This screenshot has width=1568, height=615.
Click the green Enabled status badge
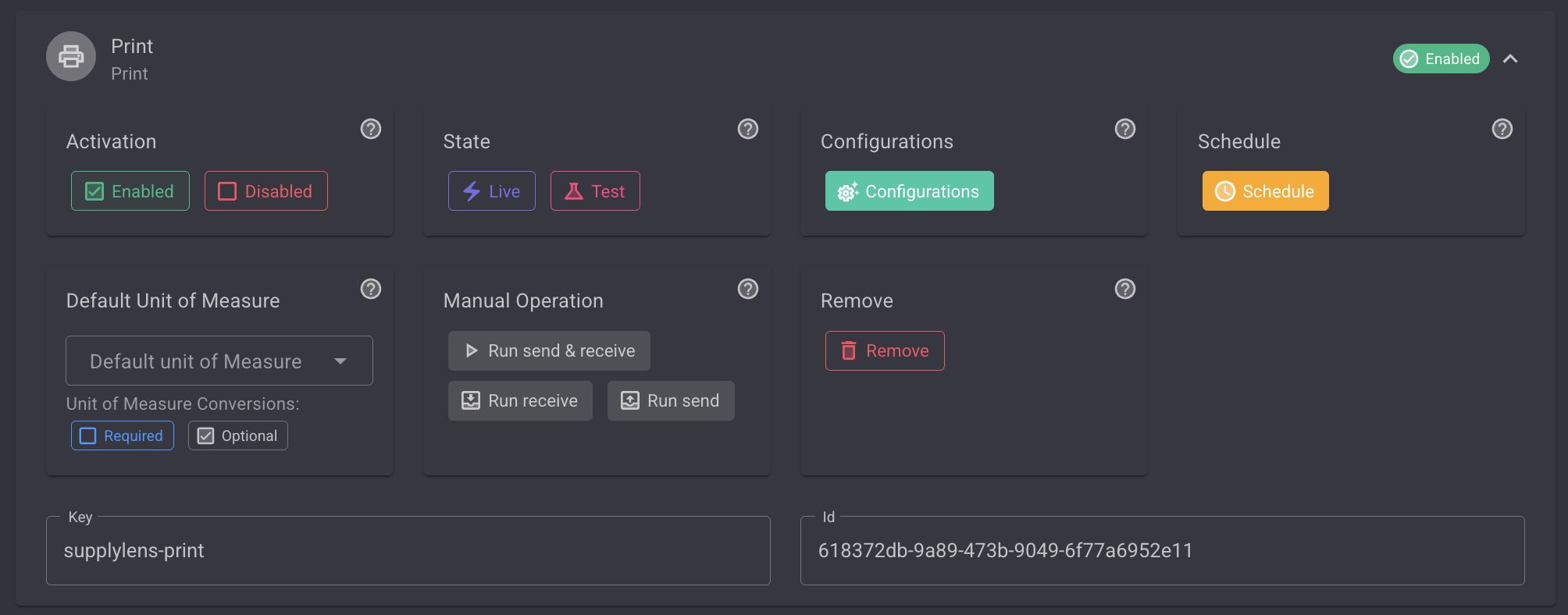[1441, 59]
